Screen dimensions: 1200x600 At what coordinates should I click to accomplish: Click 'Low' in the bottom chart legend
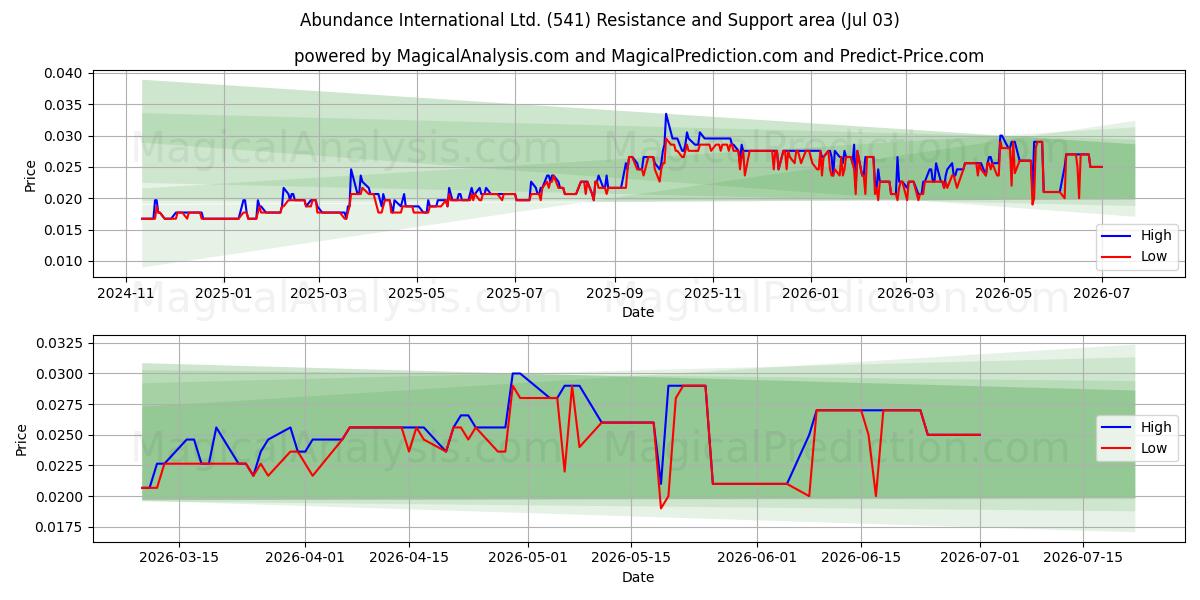[1155, 448]
